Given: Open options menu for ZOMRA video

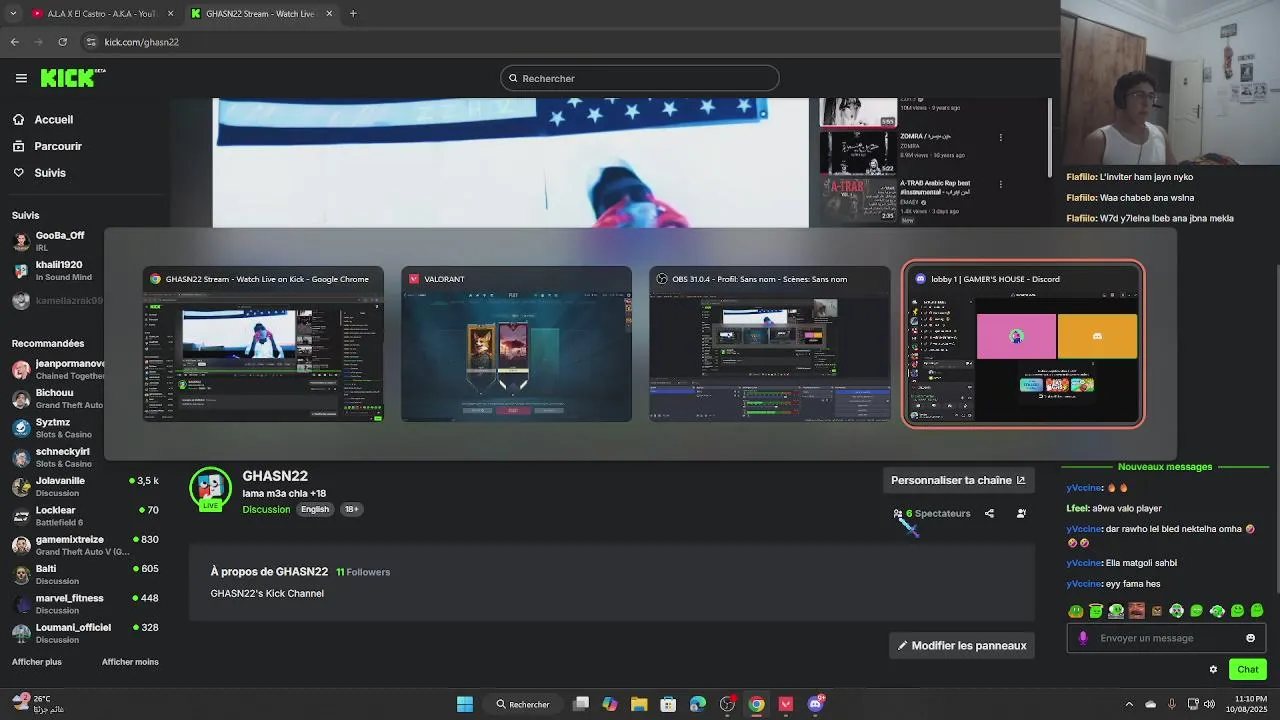Looking at the screenshot, I should tap(1000, 138).
